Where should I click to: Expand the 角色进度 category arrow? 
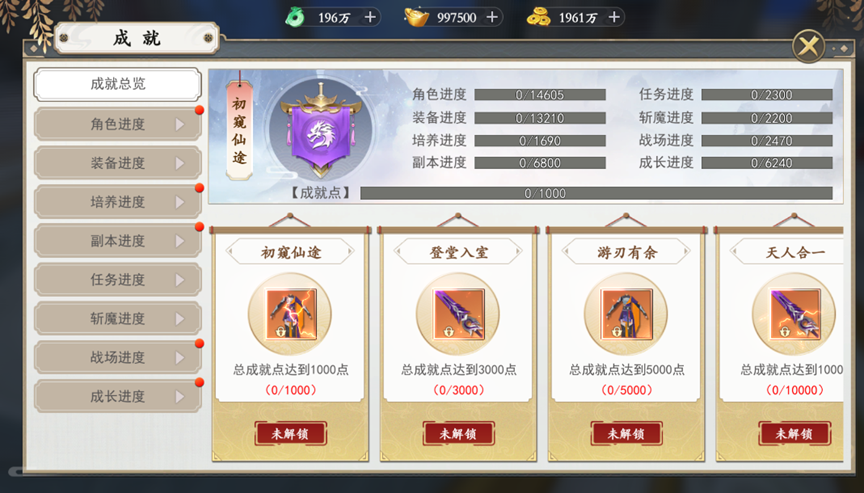(x=180, y=124)
